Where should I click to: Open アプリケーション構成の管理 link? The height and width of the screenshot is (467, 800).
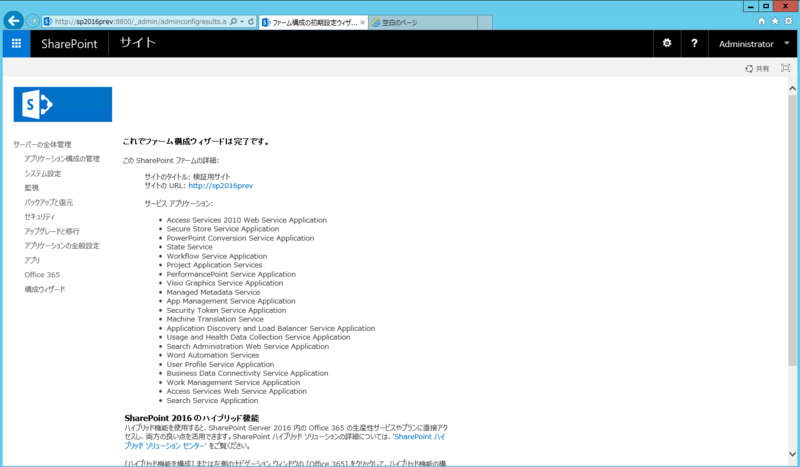[62, 159]
